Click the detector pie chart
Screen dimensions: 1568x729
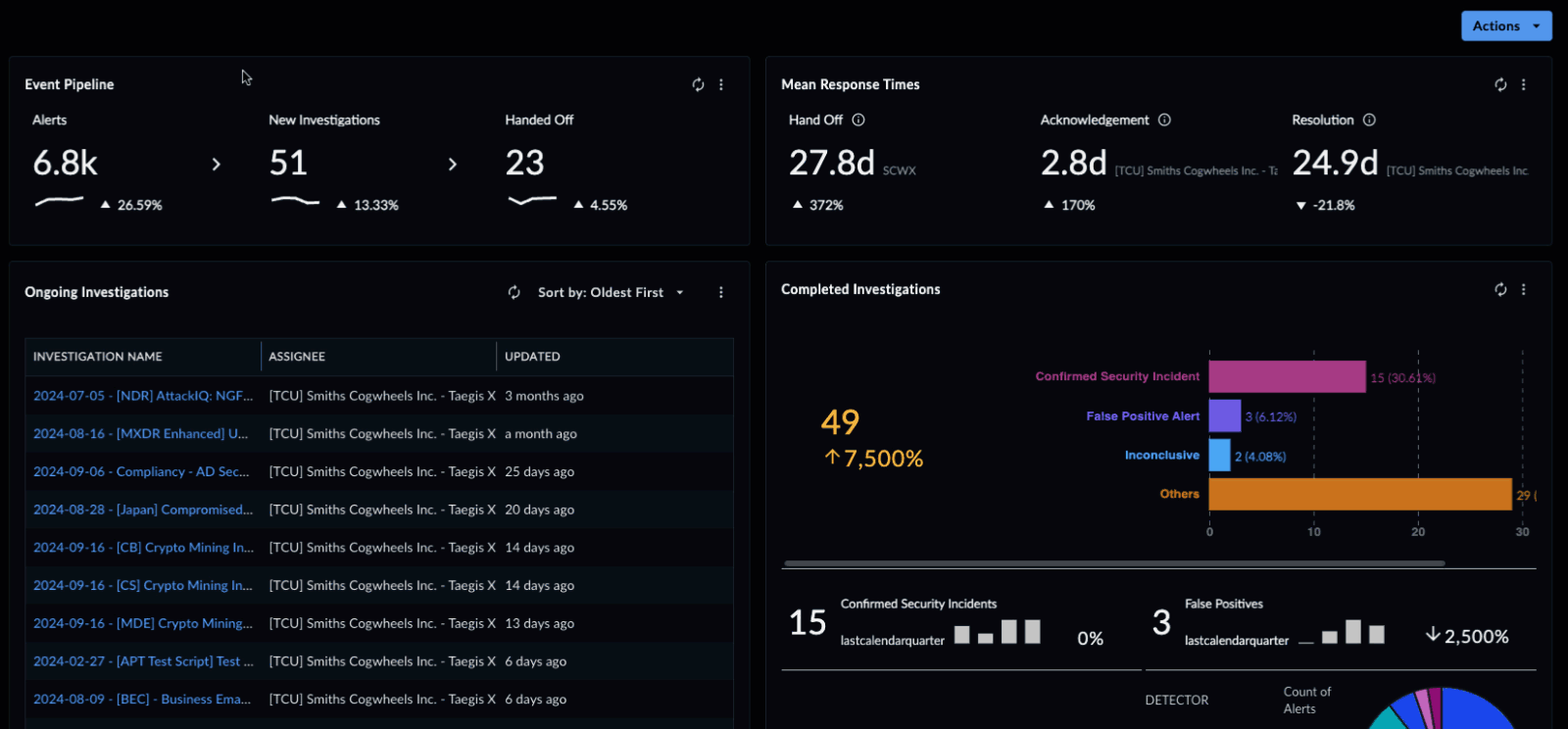[1442, 708]
